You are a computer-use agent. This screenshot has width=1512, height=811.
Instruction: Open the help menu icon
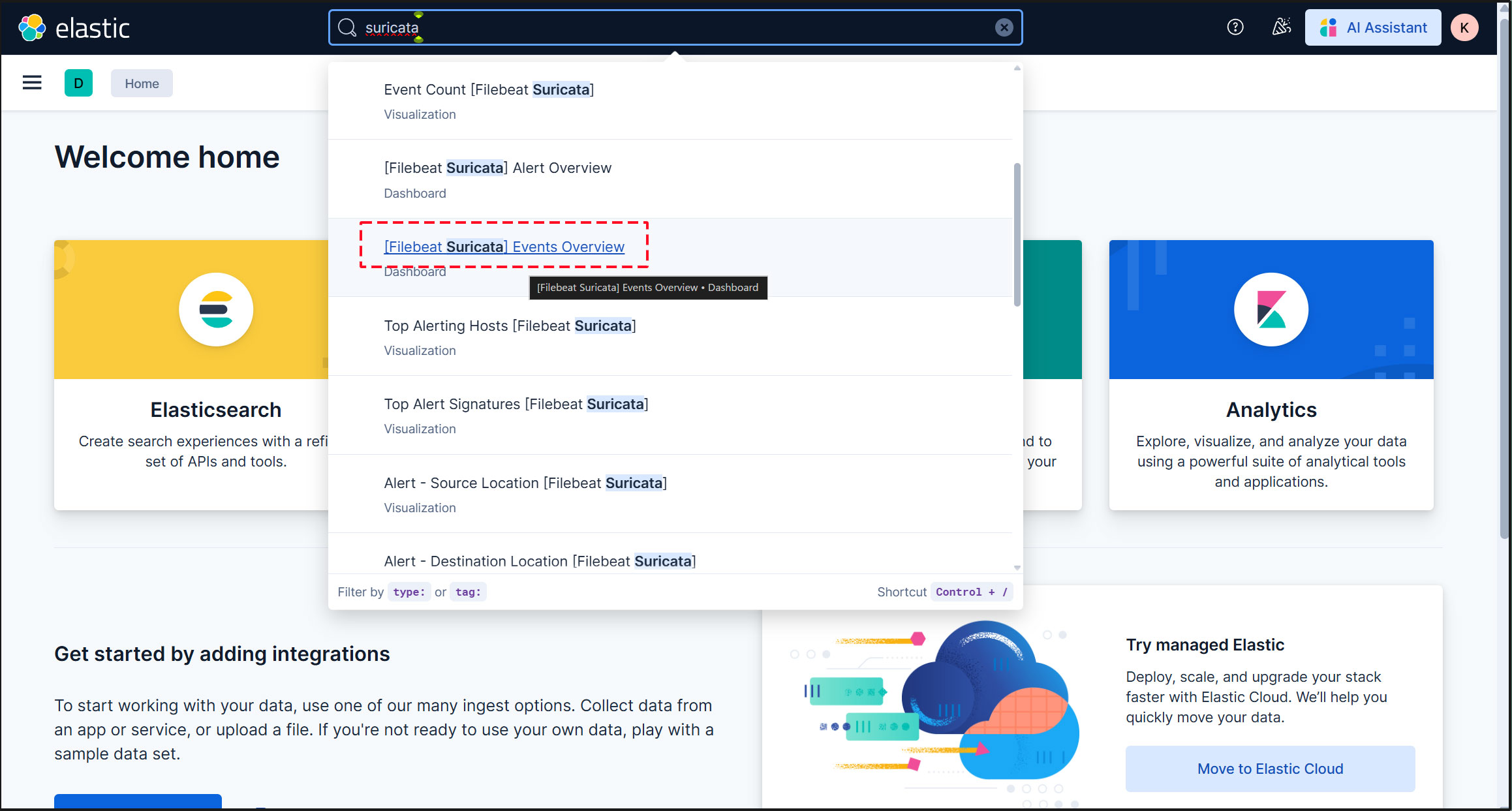click(1235, 27)
